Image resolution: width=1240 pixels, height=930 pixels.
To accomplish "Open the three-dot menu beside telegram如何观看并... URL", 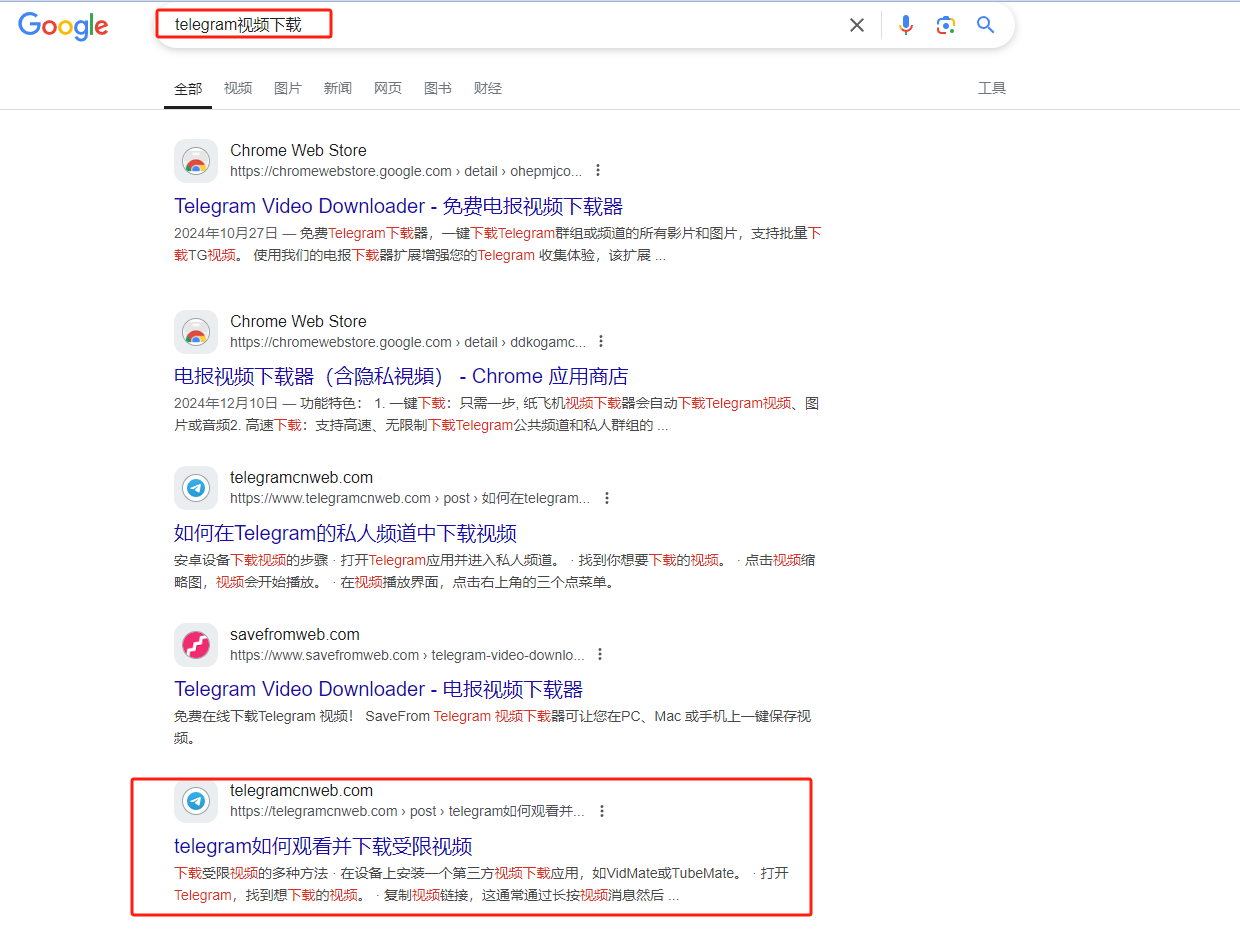I will (x=602, y=811).
